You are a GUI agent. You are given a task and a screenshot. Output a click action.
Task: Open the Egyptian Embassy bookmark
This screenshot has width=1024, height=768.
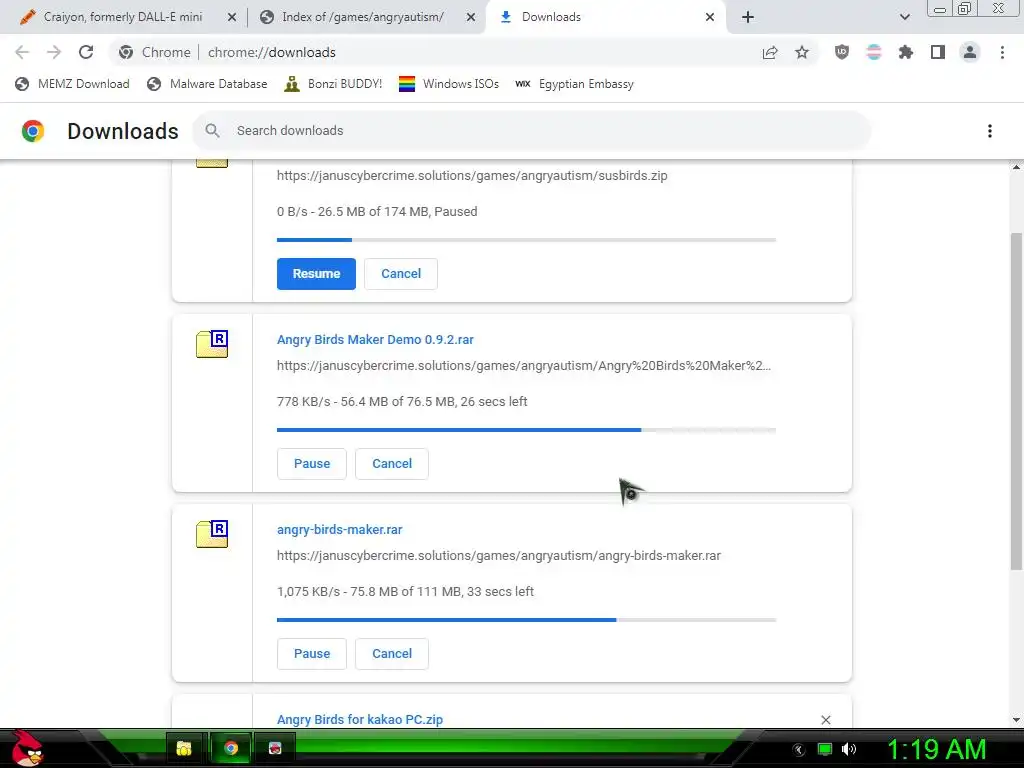575,84
